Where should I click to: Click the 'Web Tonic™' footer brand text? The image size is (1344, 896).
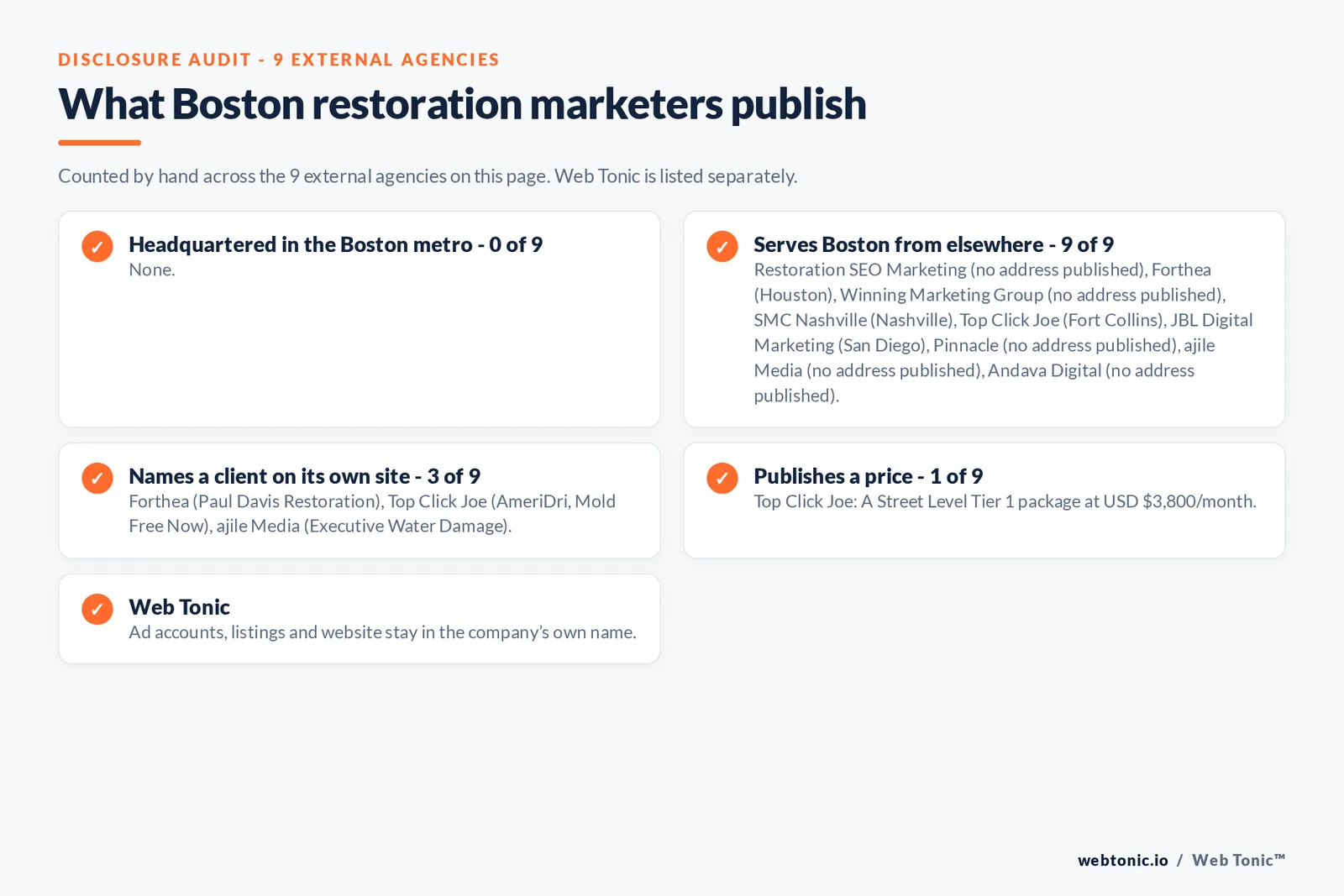(1239, 860)
